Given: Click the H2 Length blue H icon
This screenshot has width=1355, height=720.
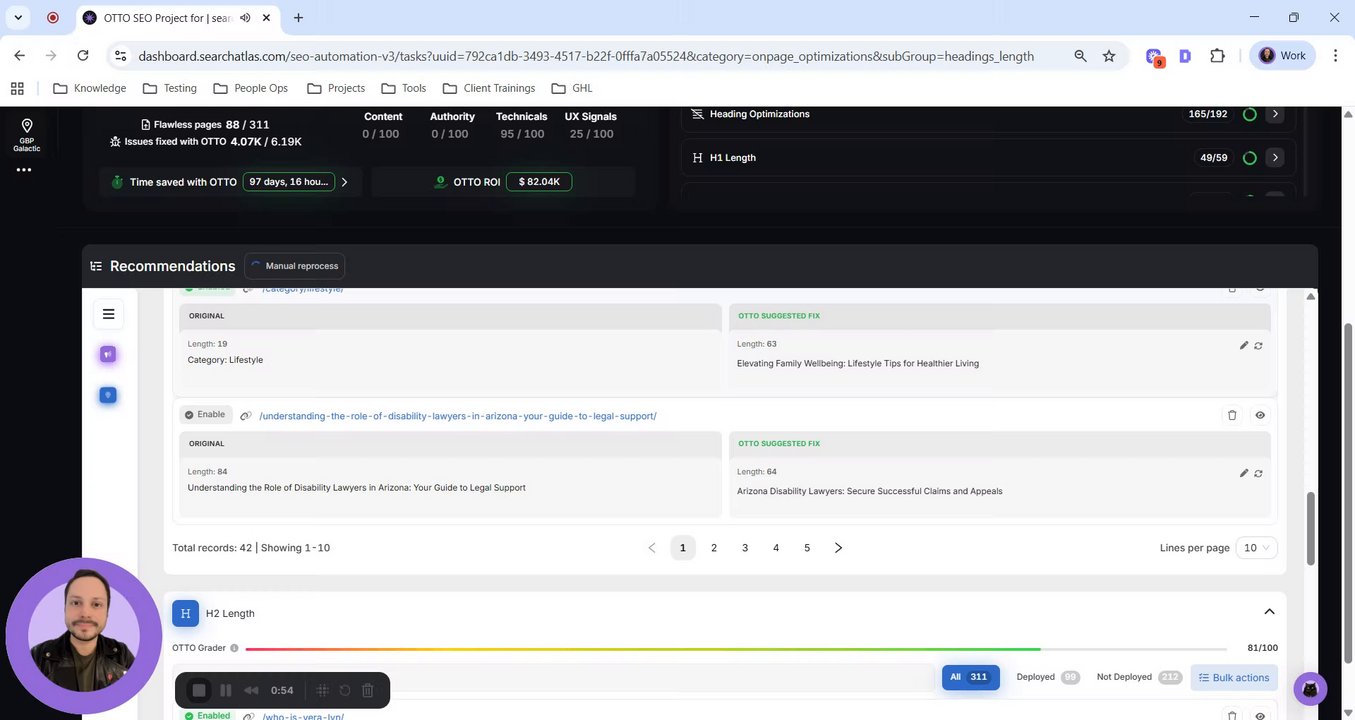Looking at the screenshot, I should pyautogui.click(x=185, y=613).
